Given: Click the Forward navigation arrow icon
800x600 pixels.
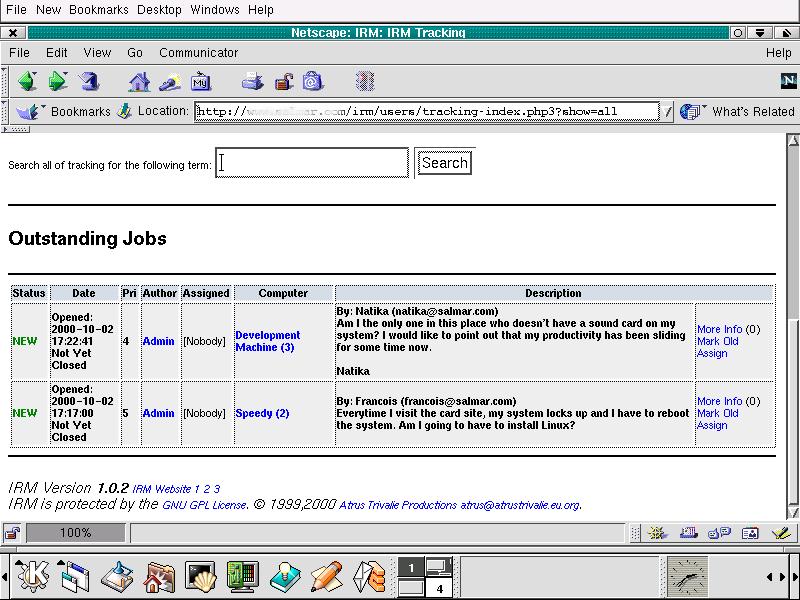Looking at the screenshot, I should 58,81.
